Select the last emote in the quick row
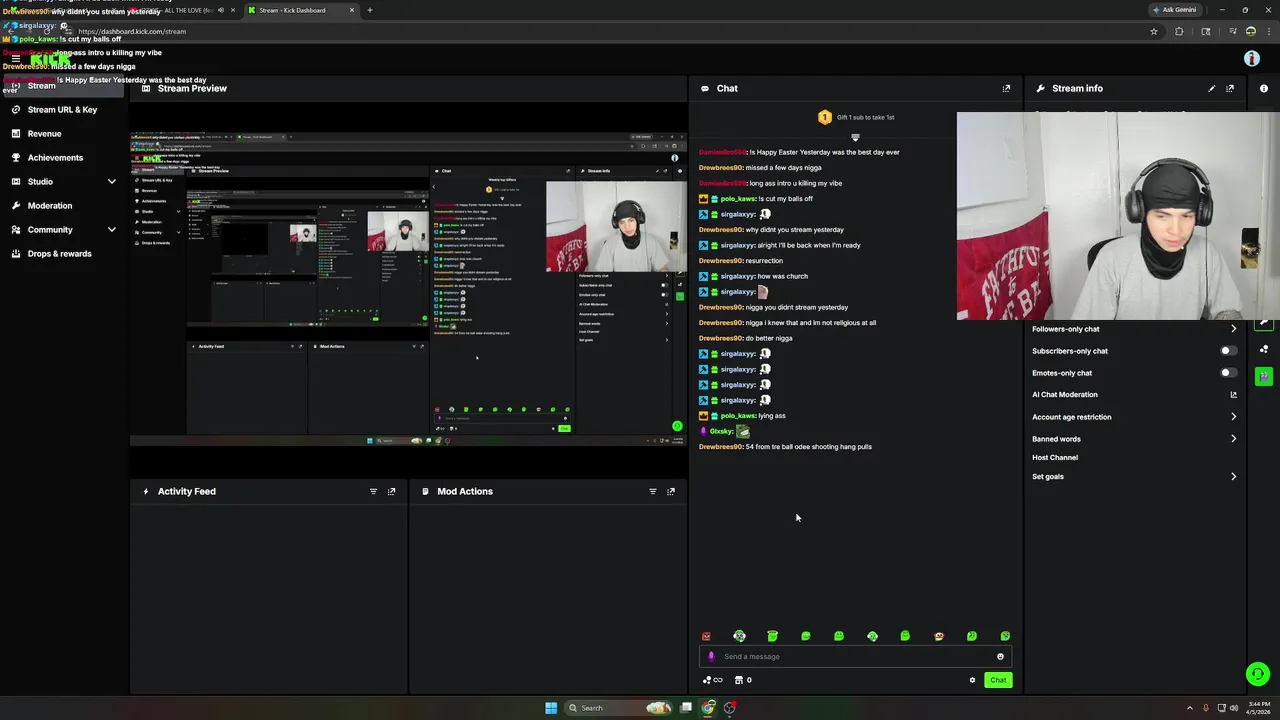The height and width of the screenshot is (720, 1280). (1005, 636)
